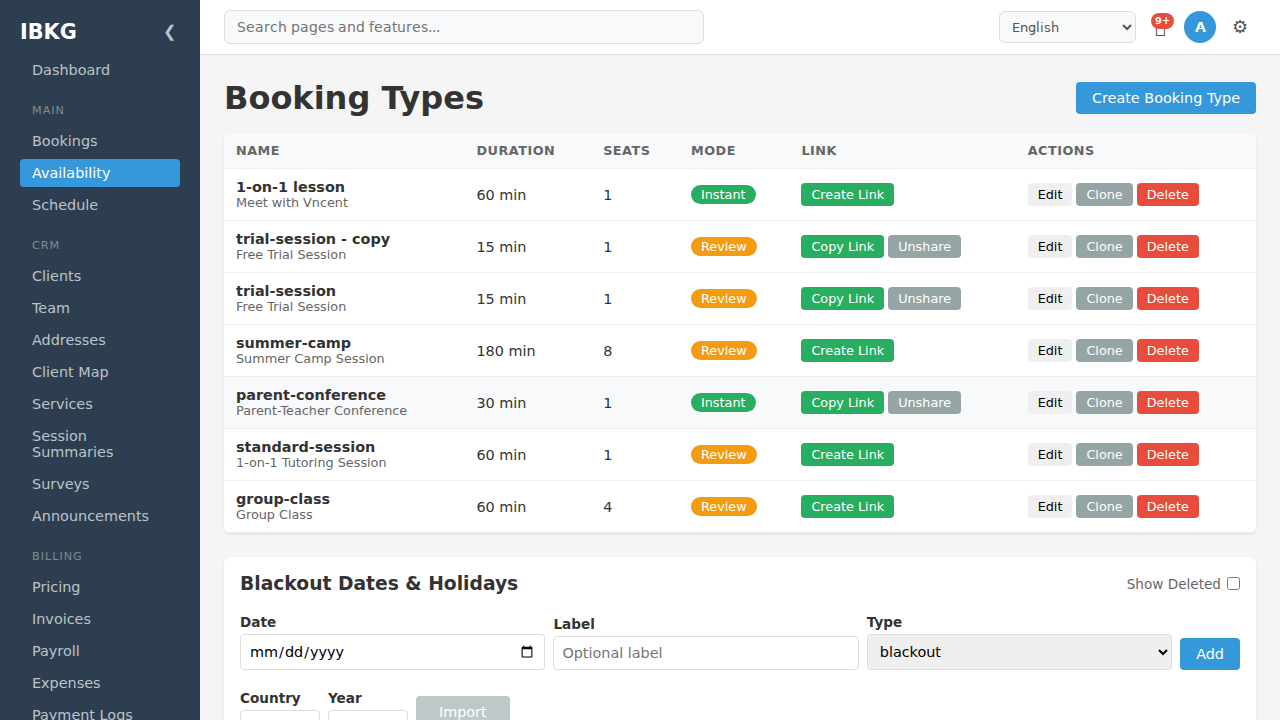Copy Link for trial-session
The width and height of the screenshot is (1280, 720).
coord(842,299)
